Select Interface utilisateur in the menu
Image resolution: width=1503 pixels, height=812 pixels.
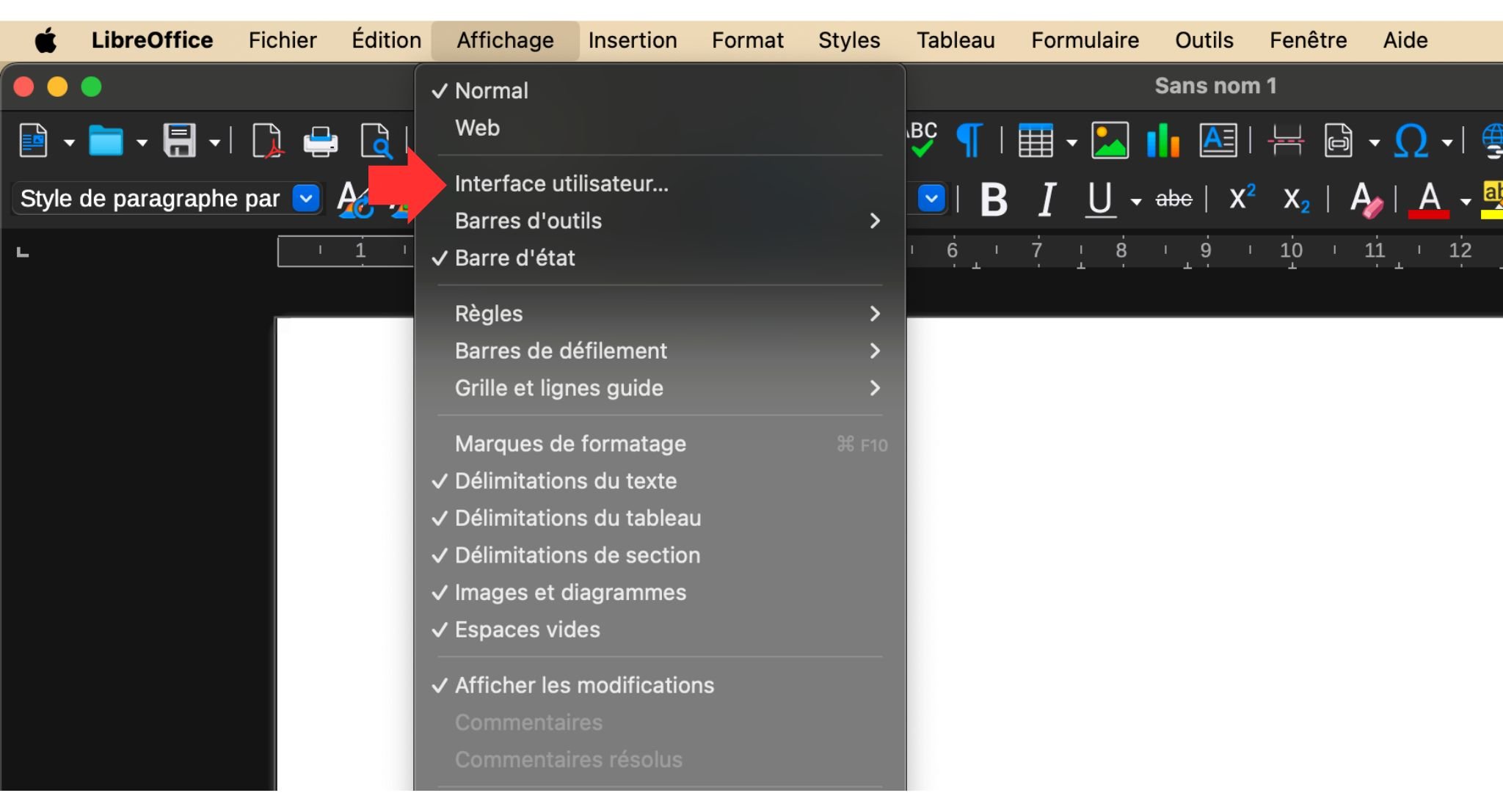click(x=562, y=183)
